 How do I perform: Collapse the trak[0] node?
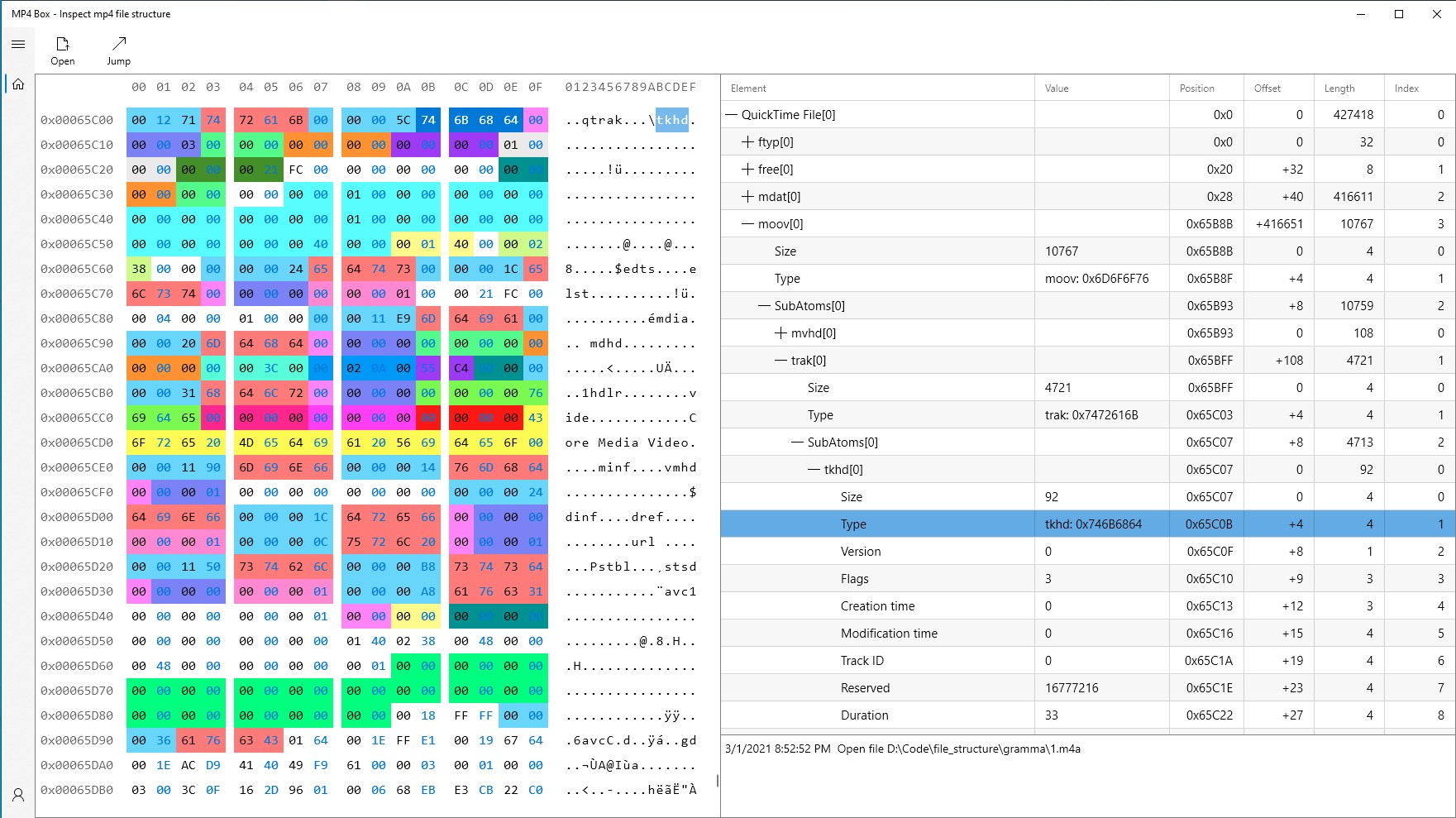click(x=781, y=361)
